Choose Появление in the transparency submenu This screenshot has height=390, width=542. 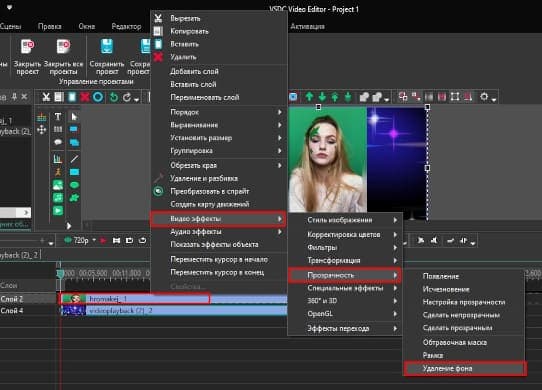(x=464, y=276)
